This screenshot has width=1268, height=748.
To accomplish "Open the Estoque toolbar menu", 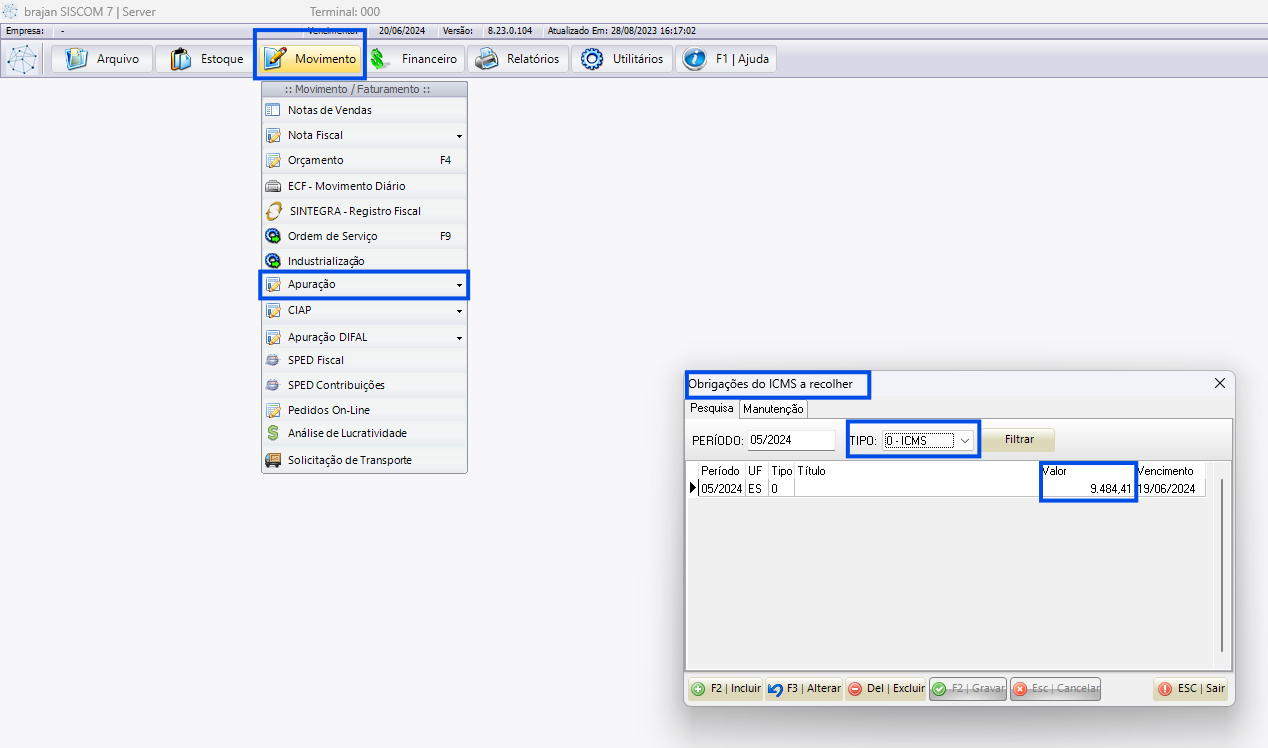I will [x=207, y=59].
